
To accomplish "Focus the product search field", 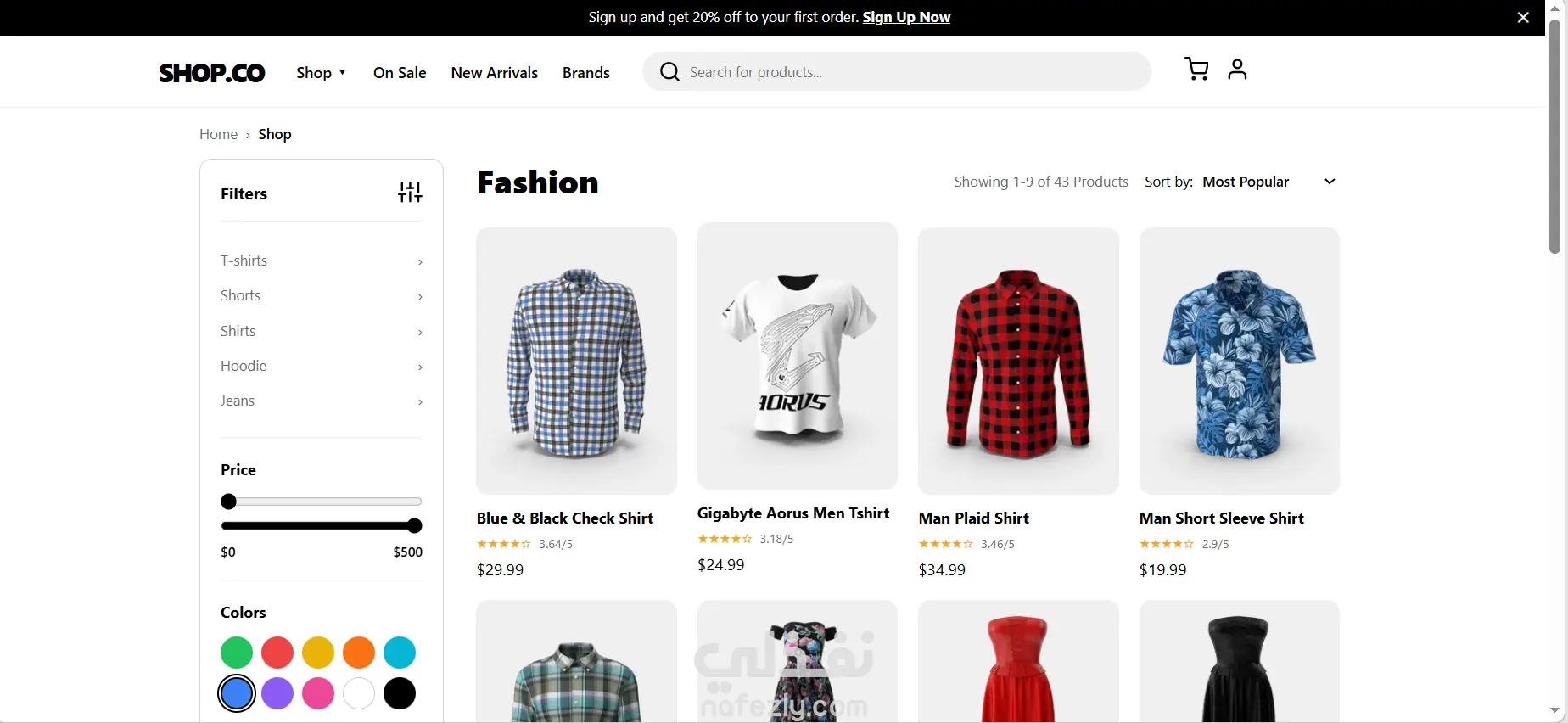I will pos(897,72).
